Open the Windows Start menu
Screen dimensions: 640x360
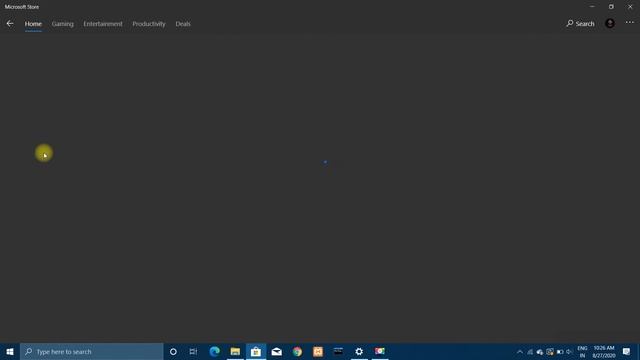10,351
